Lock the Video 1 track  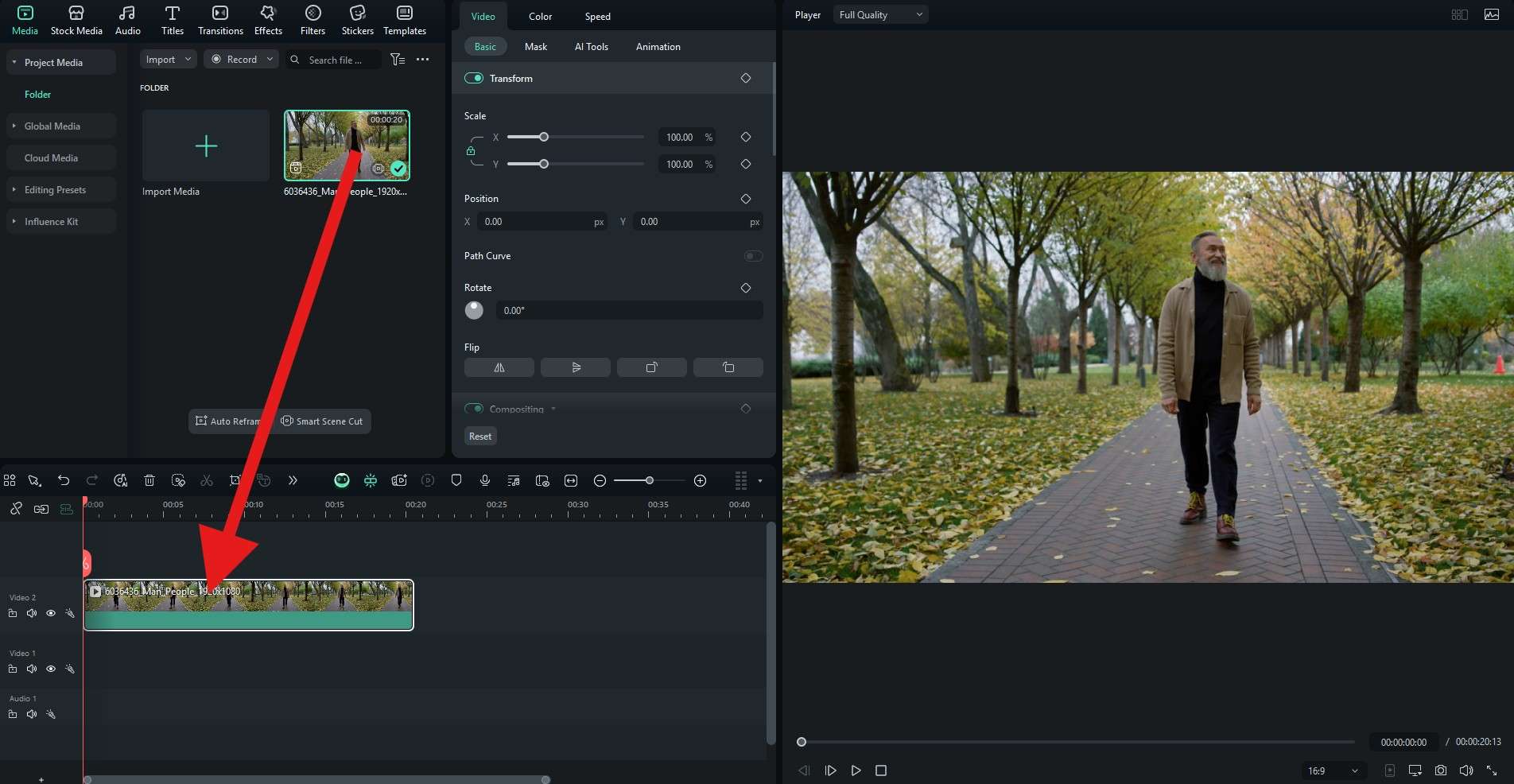13,669
